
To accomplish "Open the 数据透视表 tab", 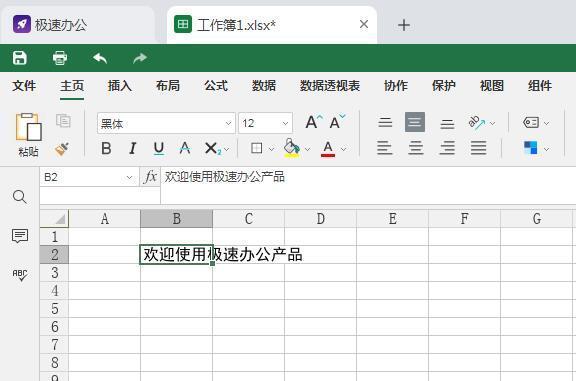I will pos(330,86).
